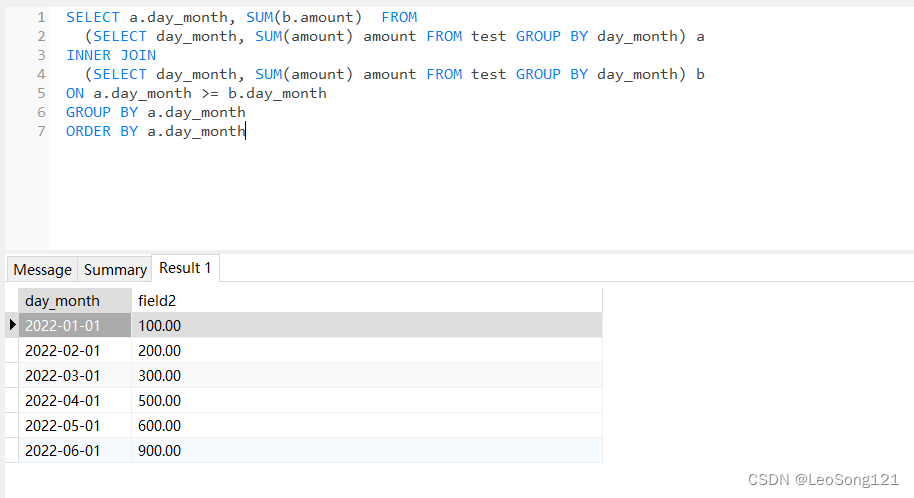Click the 2022-05-01 cell

click(x=63, y=425)
